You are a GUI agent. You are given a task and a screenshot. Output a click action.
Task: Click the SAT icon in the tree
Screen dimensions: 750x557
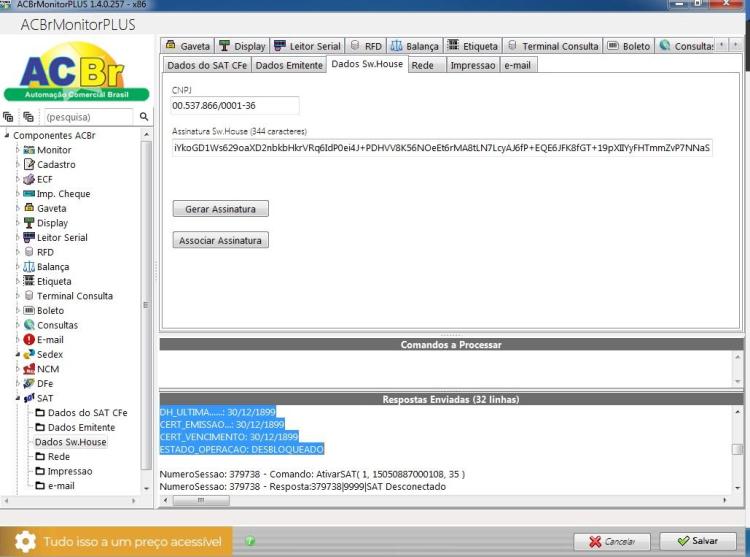tap(29, 398)
